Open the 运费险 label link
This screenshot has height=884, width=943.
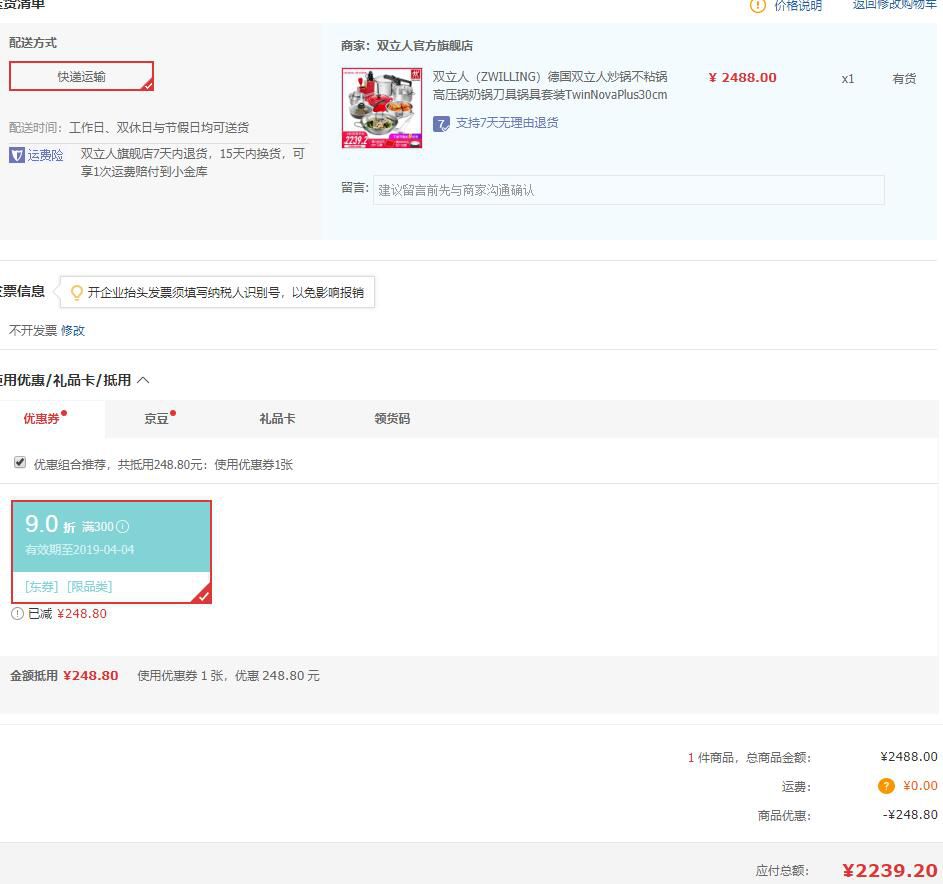point(45,155)
